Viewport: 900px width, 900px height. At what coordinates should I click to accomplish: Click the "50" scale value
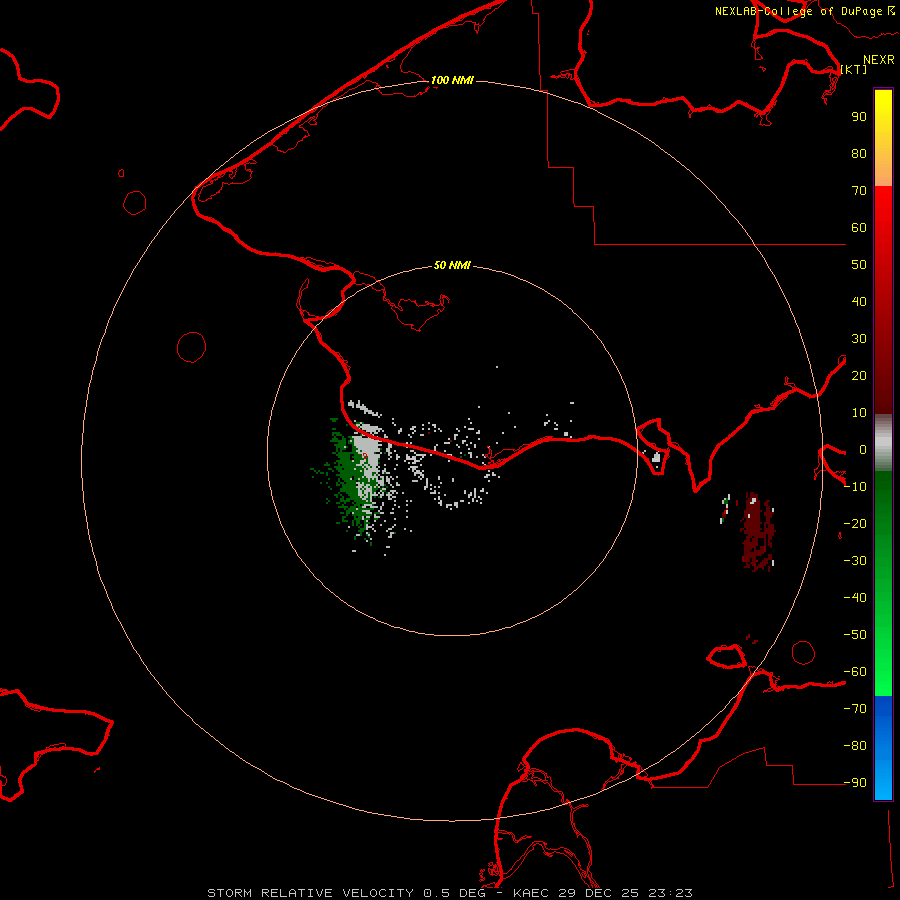[x=859, y=265]
